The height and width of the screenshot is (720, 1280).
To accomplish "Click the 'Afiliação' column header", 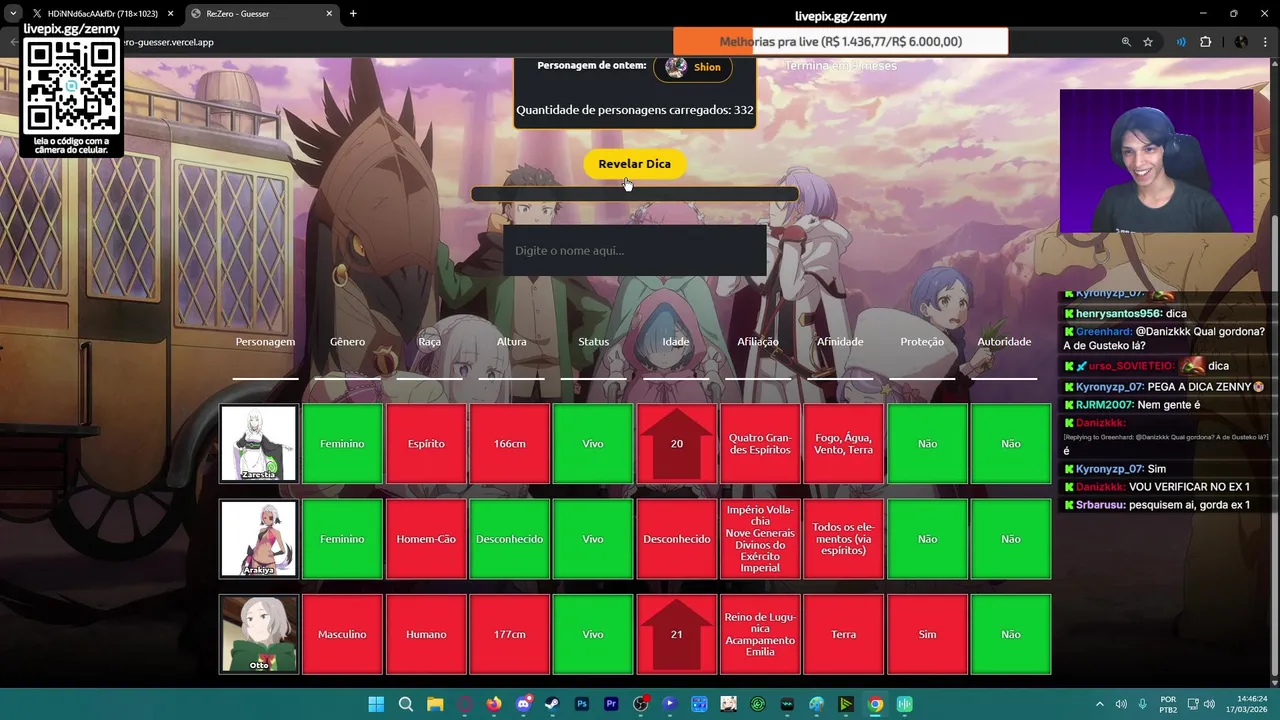I will pos(758,342).
